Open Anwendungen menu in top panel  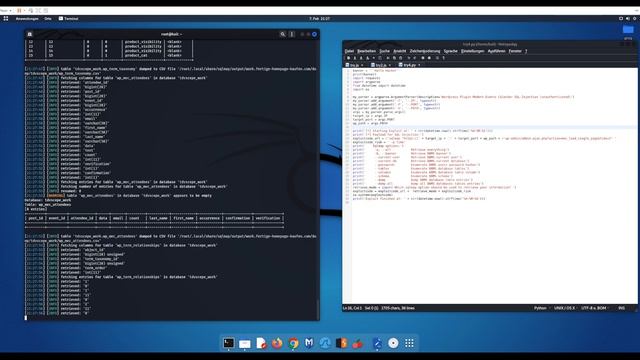click(x=27, y=18)
